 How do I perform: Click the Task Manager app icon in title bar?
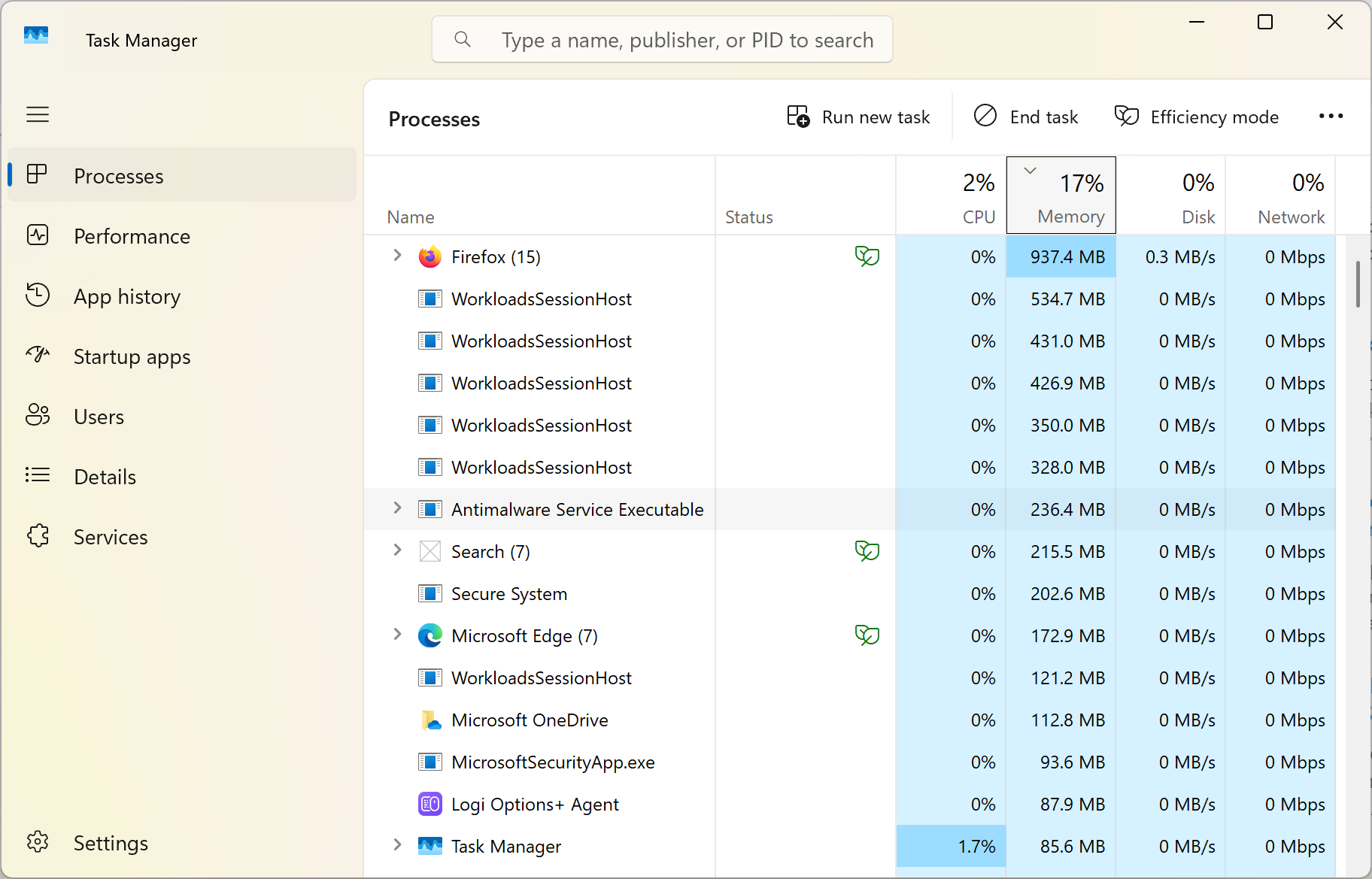tap(36, 35)
